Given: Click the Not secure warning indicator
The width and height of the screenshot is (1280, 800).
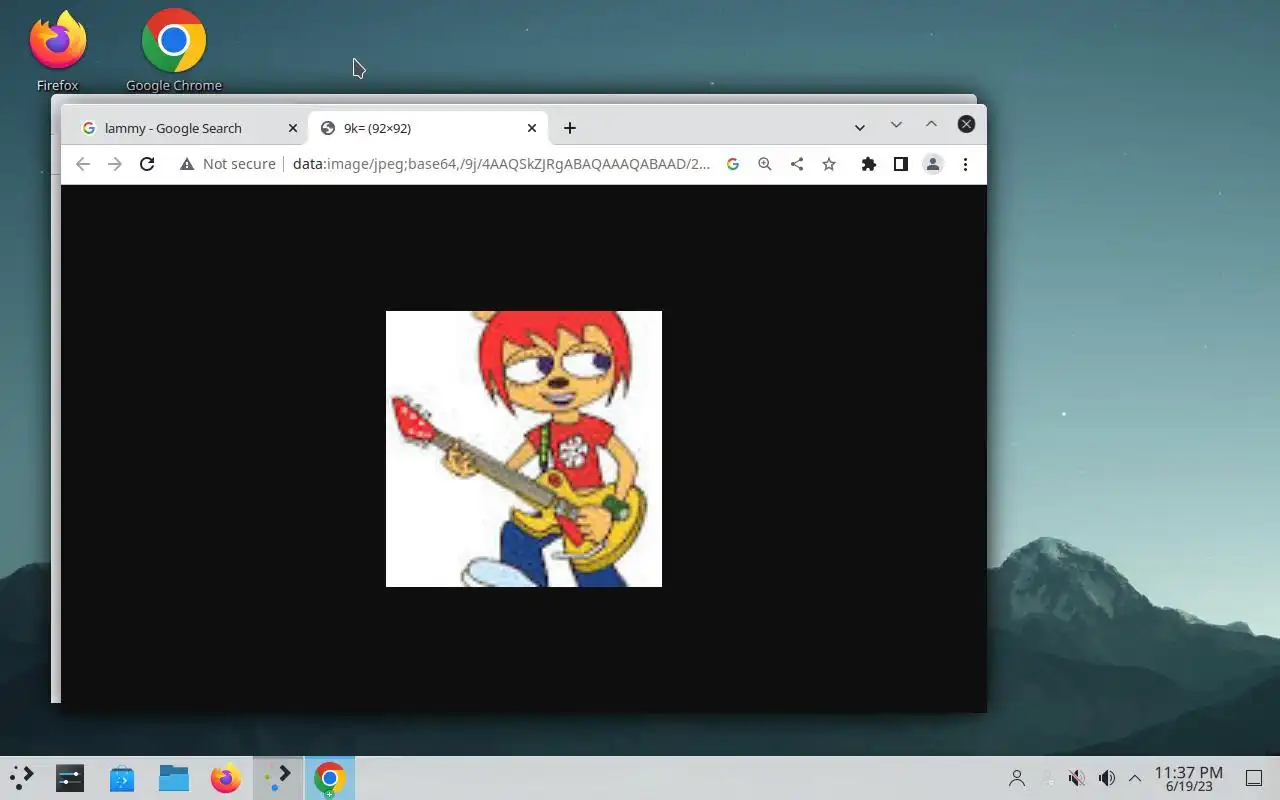Looking at the screenshot, I should pos(227,164).
